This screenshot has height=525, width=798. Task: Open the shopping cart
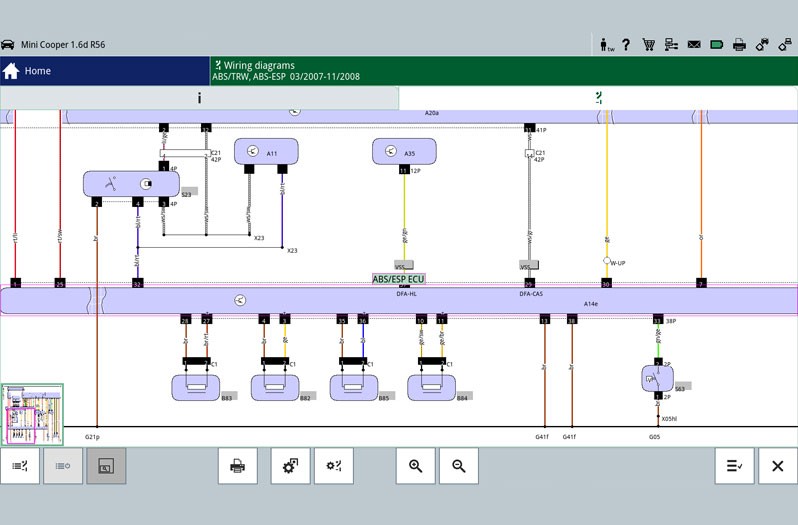click(x=648, y=45)
